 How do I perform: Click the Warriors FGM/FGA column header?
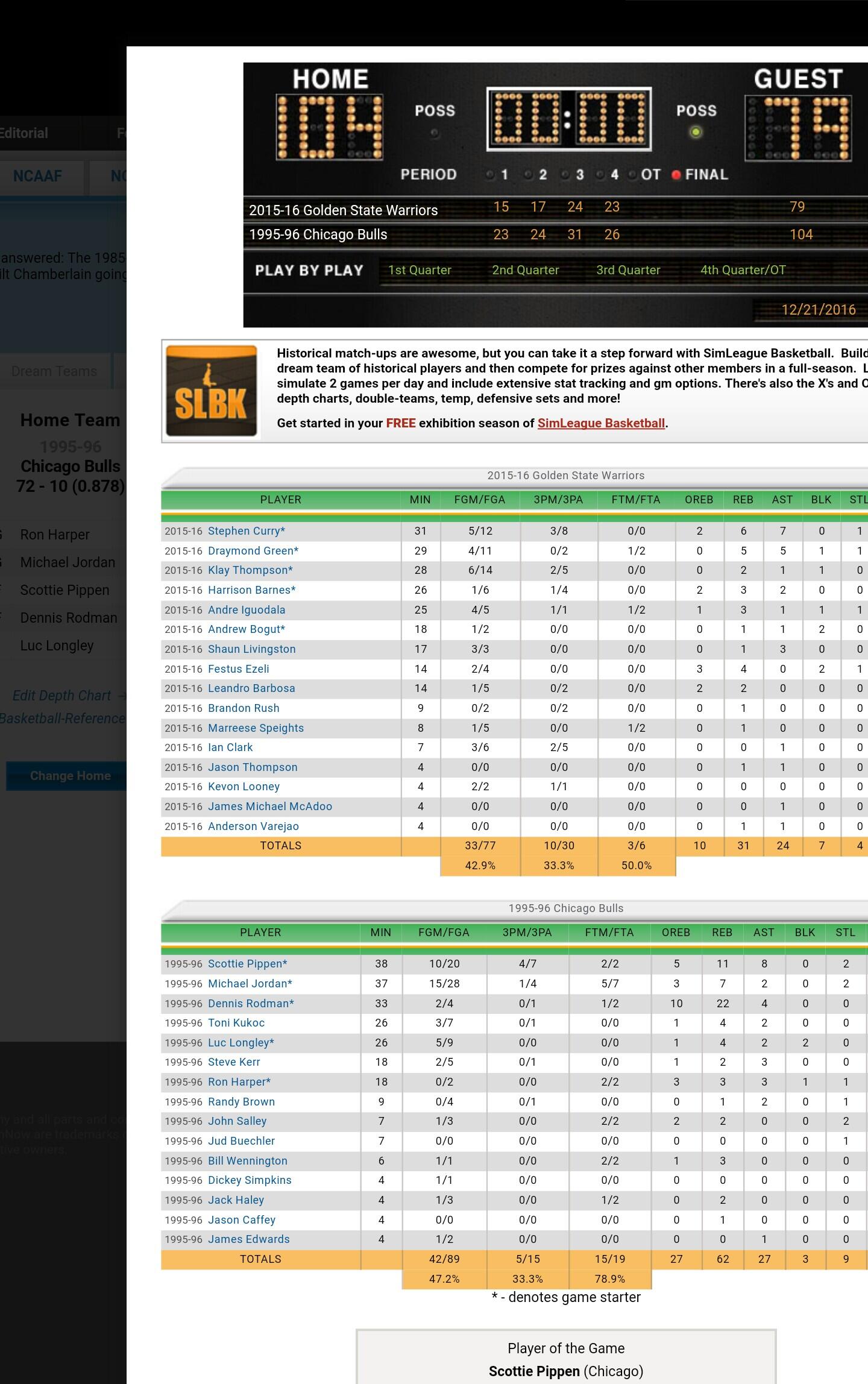(x=480, y=500)
